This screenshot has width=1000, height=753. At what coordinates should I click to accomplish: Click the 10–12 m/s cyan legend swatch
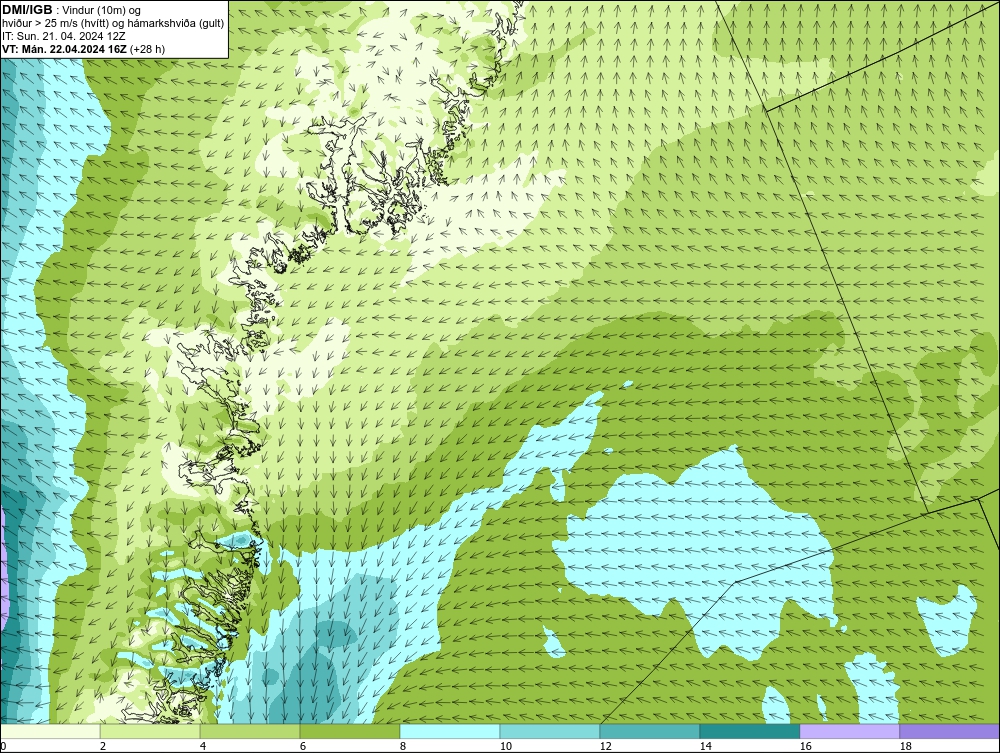coord(550,731)
